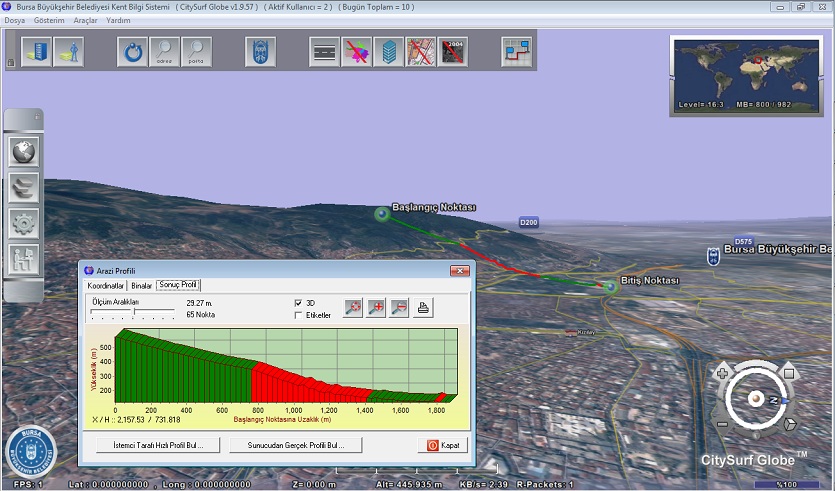Click the 3D cube button on compass
Screen dimensions: 835x491
(x=790, y=424)
